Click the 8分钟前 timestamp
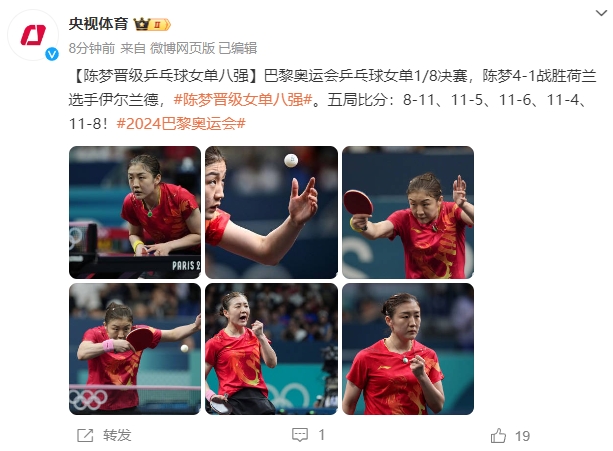Screen dimensions: 613x451 coord(92,48)
